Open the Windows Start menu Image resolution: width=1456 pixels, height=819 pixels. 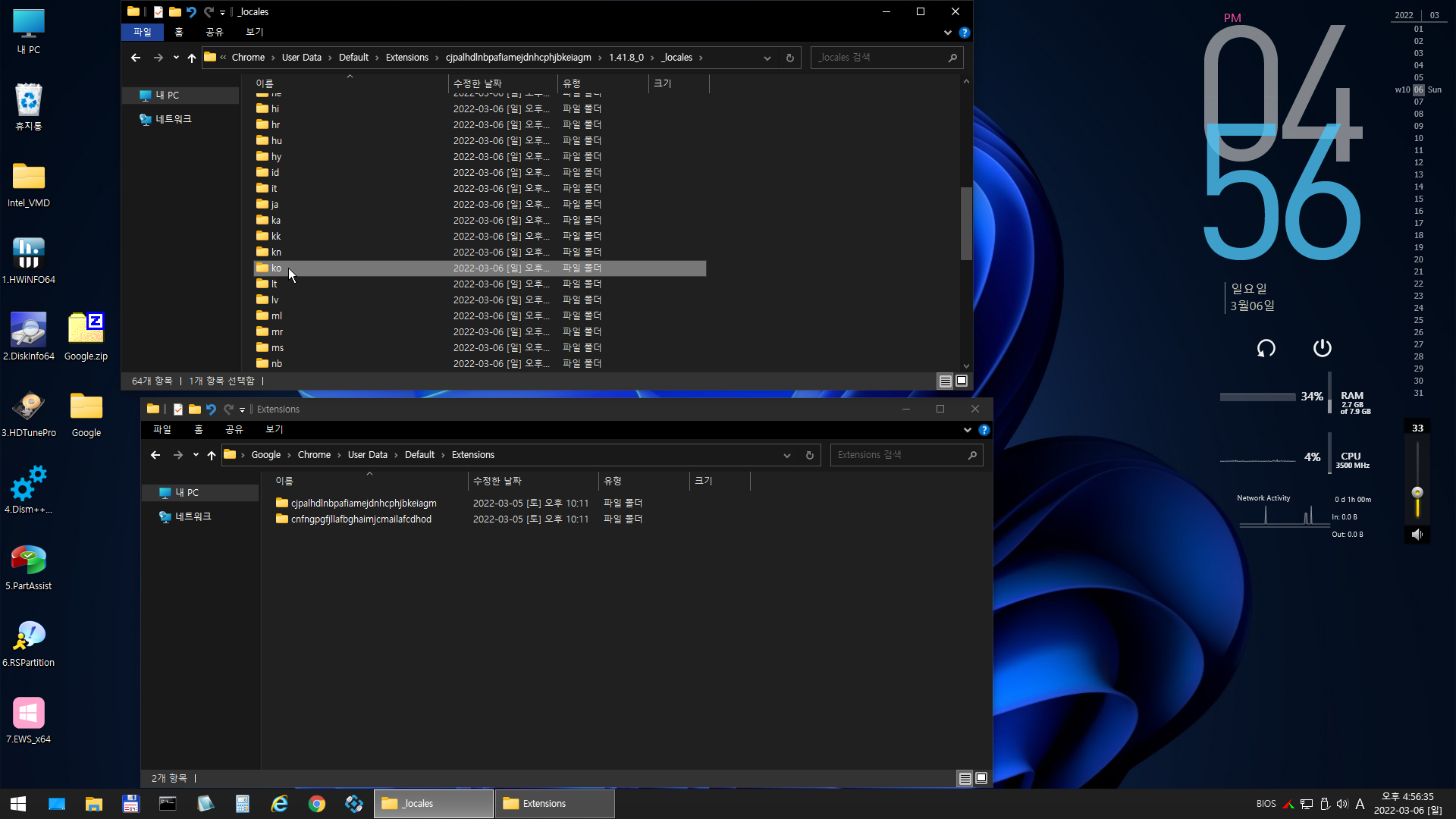(18, 804)
